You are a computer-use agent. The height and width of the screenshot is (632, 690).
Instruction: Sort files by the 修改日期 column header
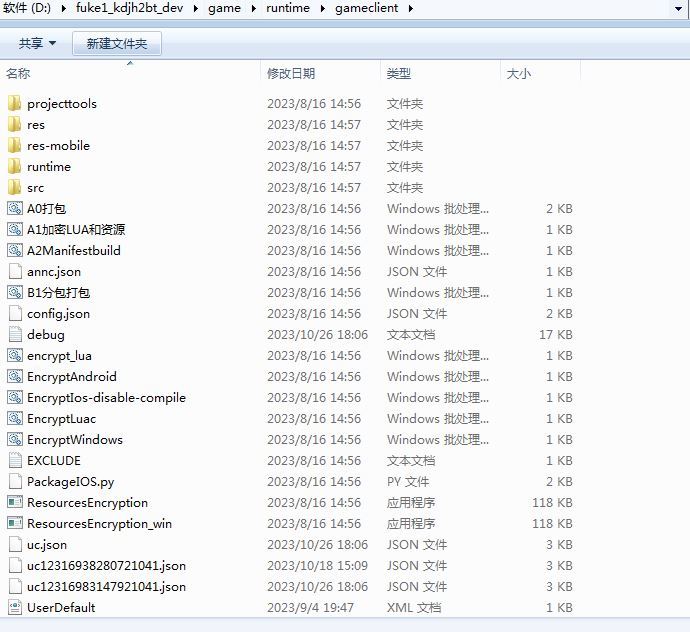[x=291, y=74]
